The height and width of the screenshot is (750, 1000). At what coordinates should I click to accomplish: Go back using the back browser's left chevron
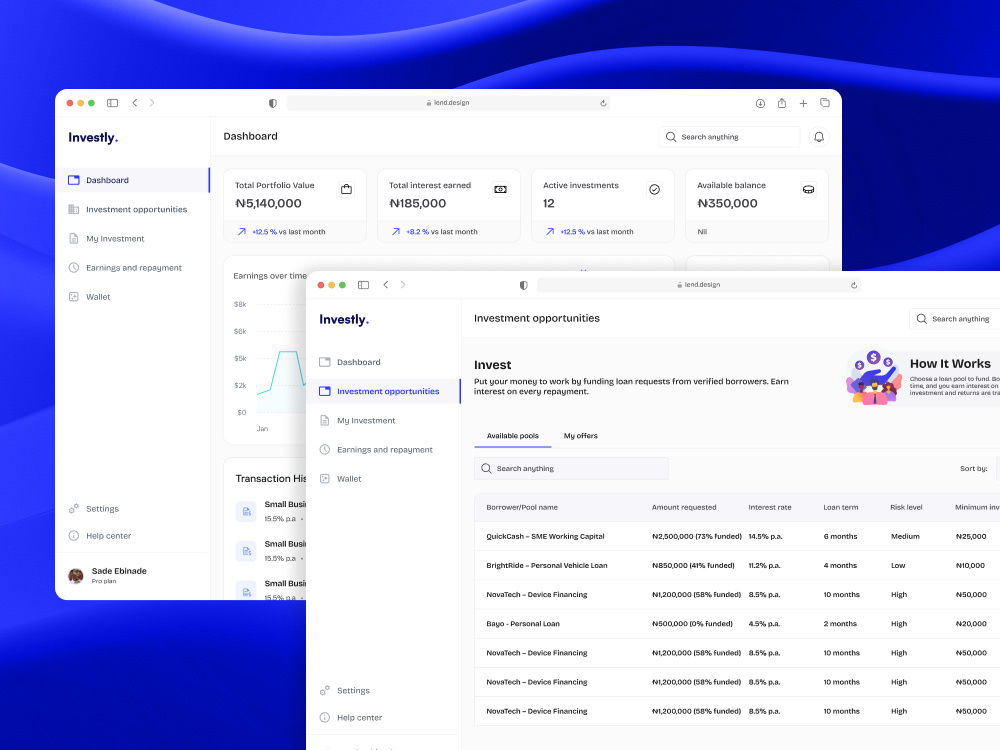(x=135, y=103)
